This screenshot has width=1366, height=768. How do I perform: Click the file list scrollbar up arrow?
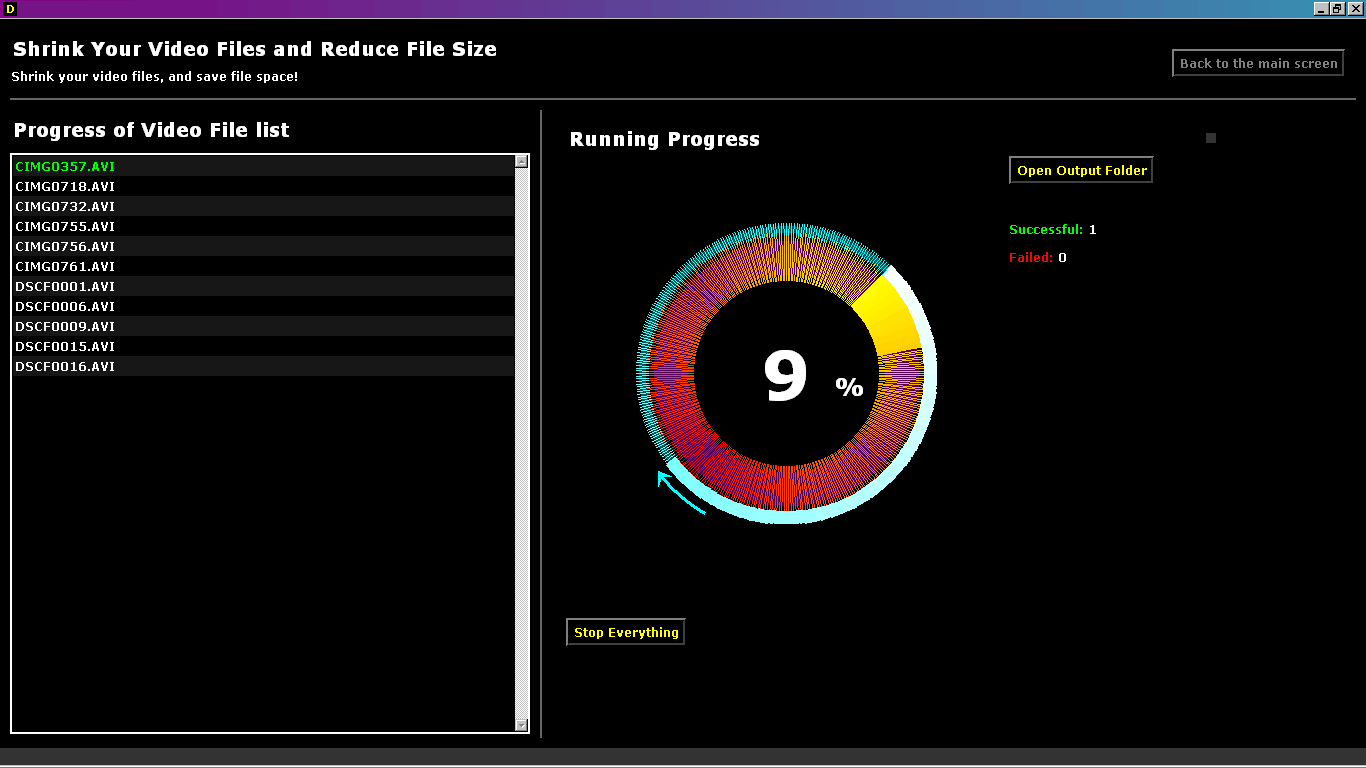point(521,161)
